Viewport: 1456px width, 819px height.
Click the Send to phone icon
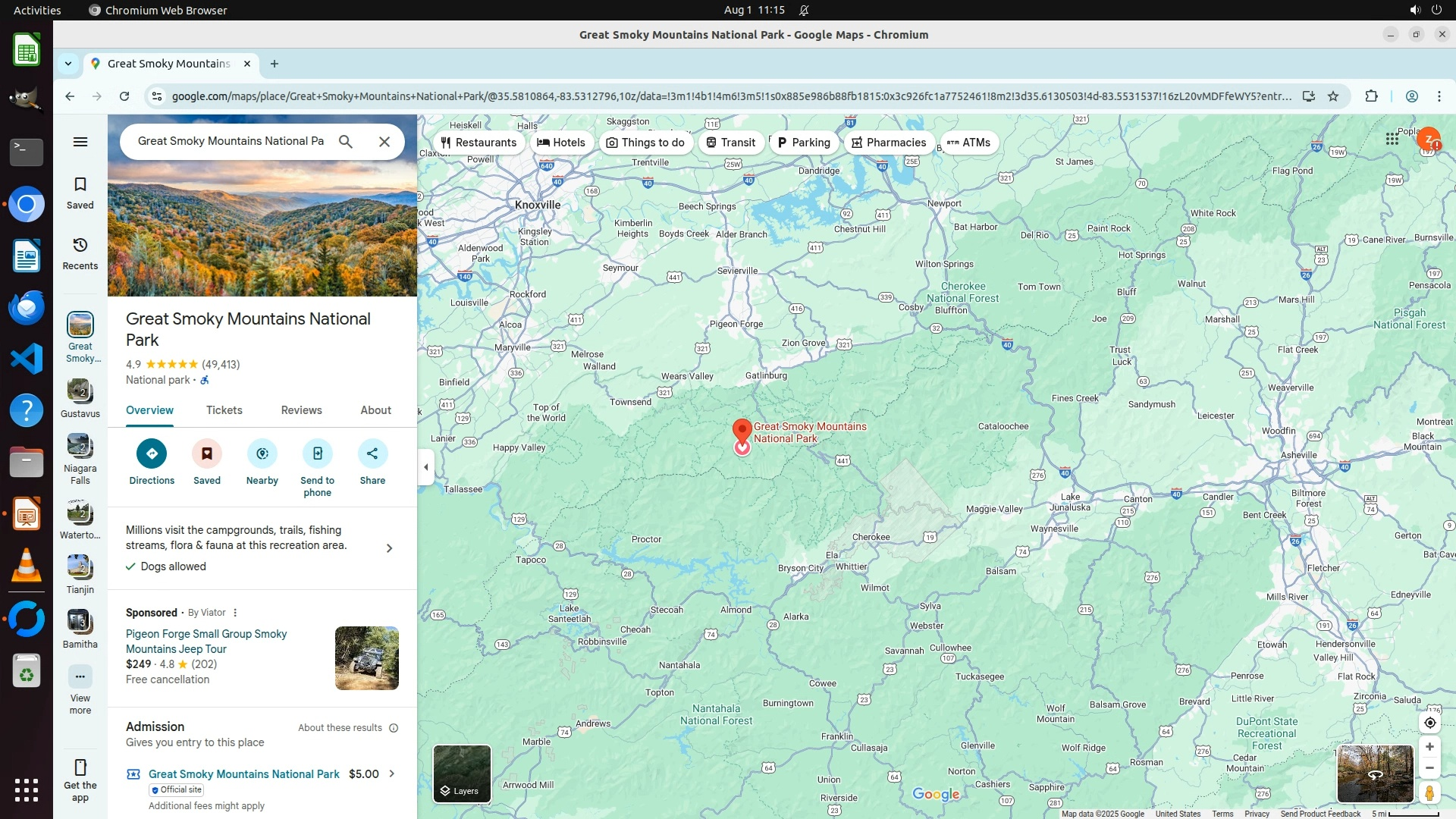[317, 453]
